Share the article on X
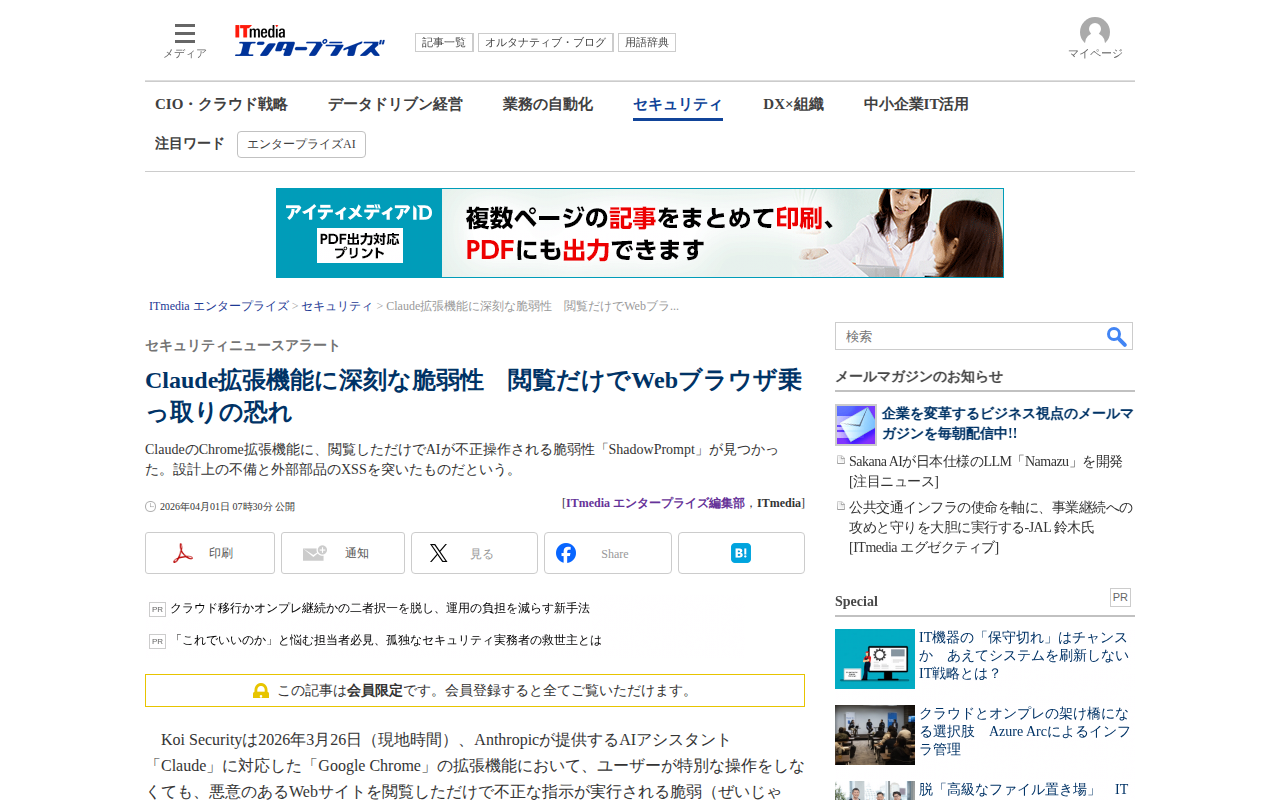The height and width of the screenshot is (800, 1280). [474, 553]
